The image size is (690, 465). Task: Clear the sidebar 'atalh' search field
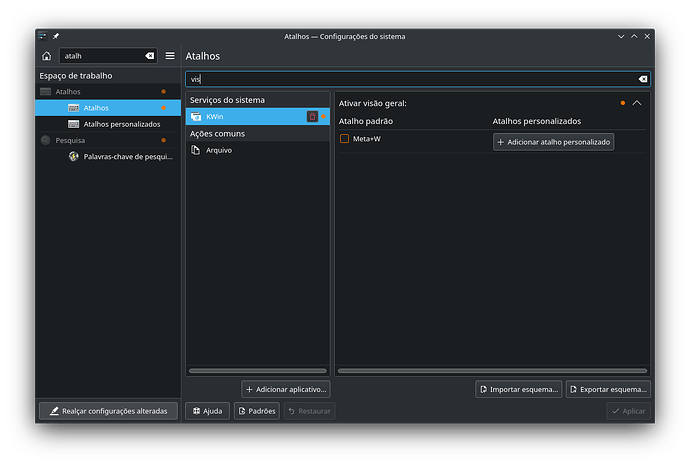click(150, 56)
